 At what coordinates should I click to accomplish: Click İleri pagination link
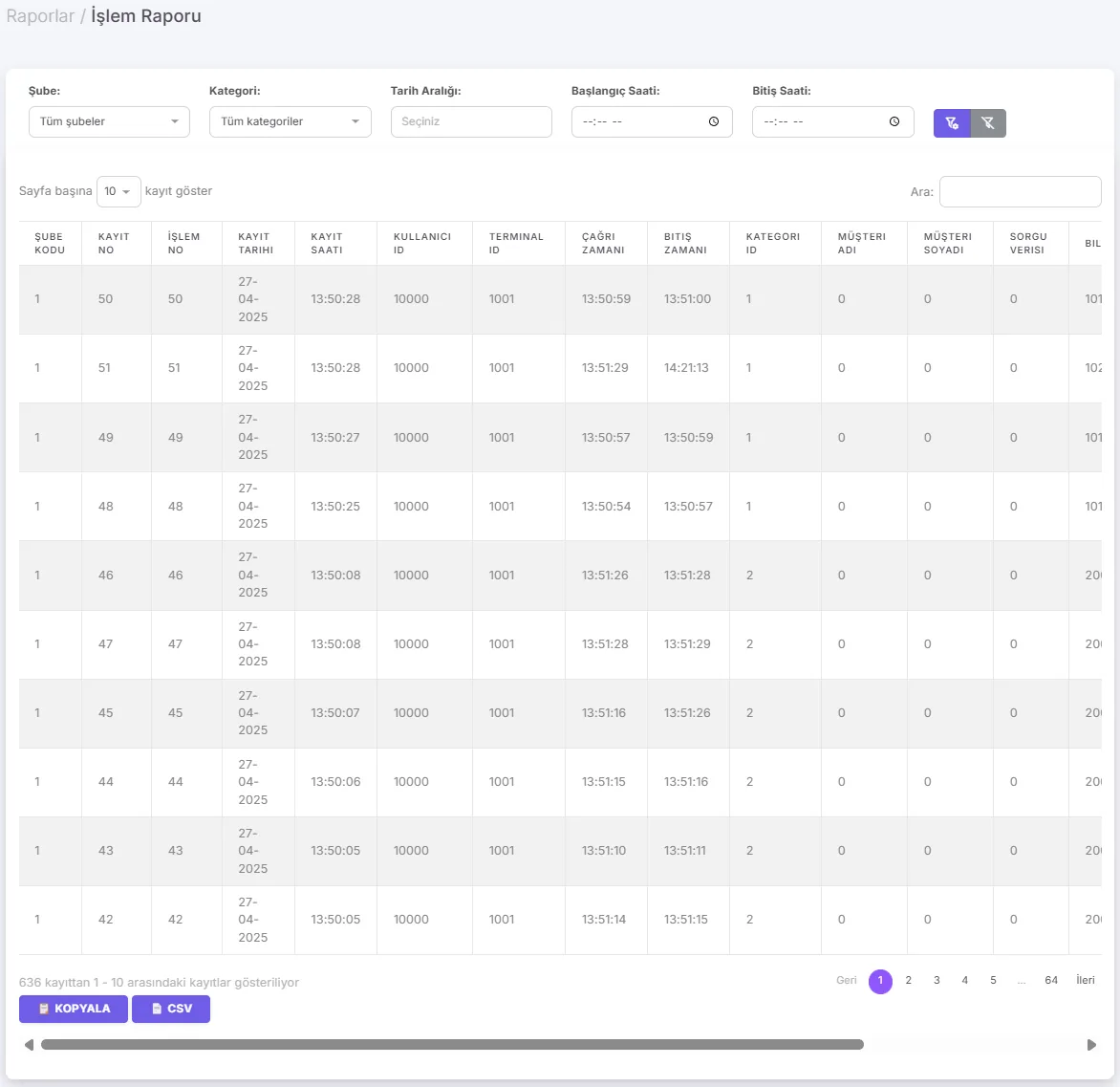(x=1085, y=981)
